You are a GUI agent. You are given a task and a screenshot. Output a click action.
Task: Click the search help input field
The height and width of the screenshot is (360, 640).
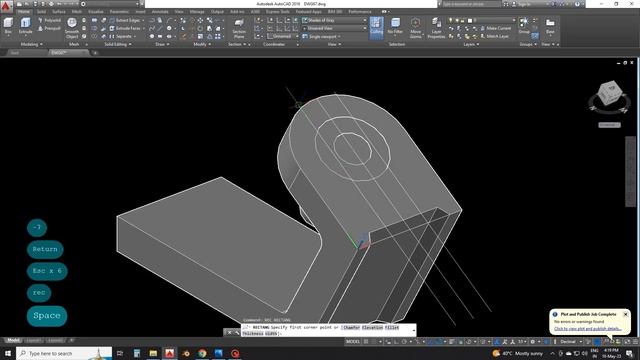pos(471,4)
